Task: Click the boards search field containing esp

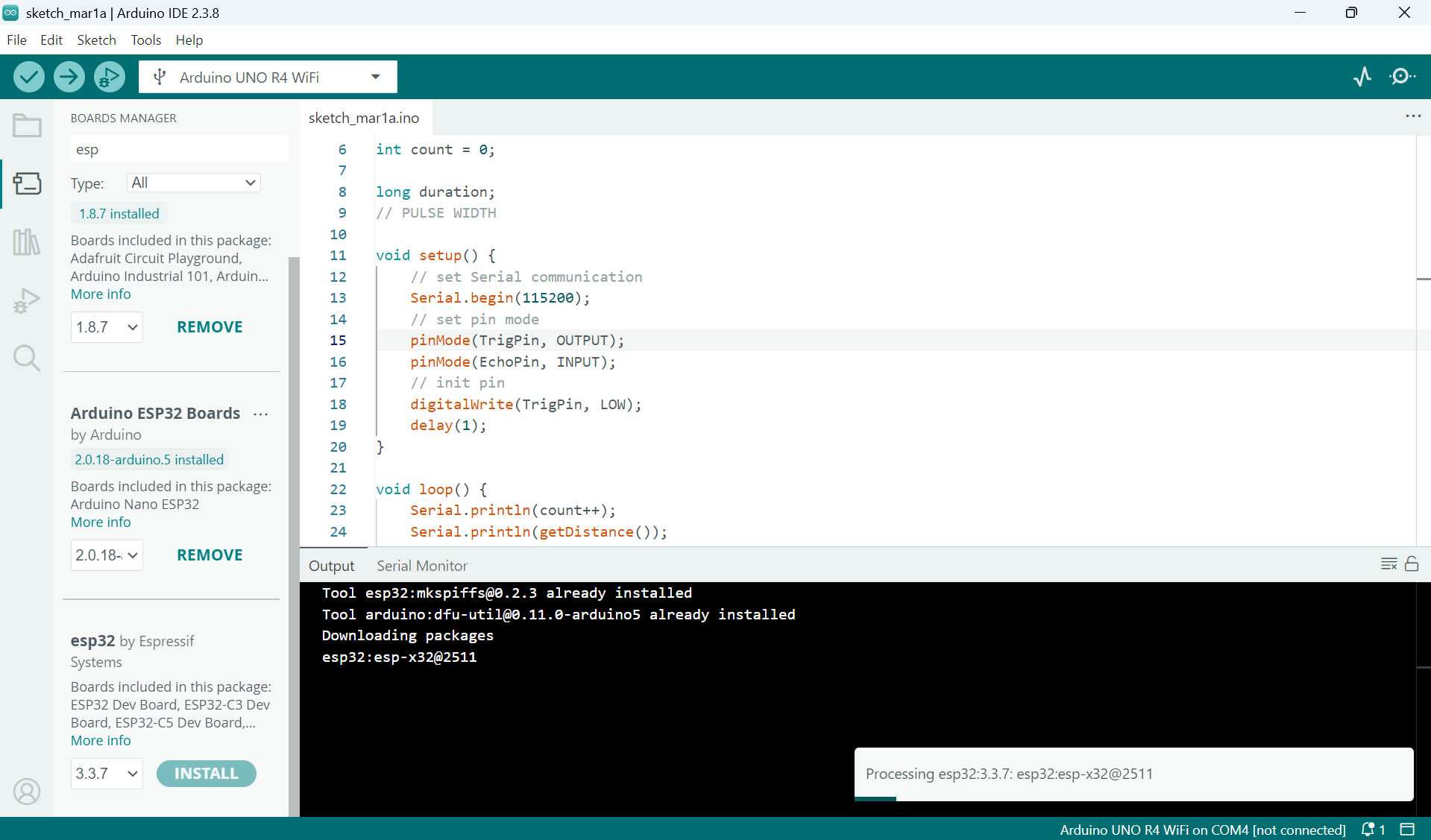Action: click(179, 150)
